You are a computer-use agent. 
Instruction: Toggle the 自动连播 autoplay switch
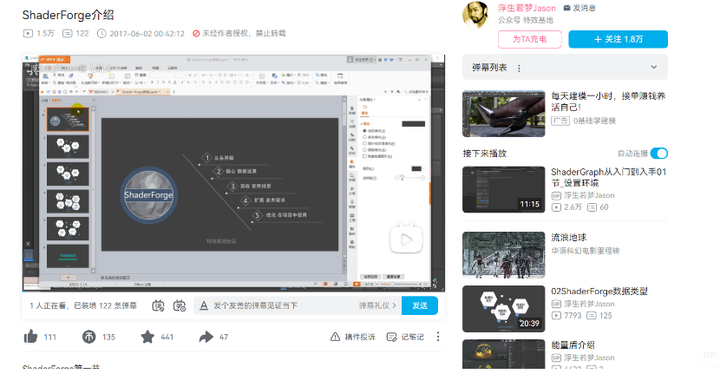point(659,153)
